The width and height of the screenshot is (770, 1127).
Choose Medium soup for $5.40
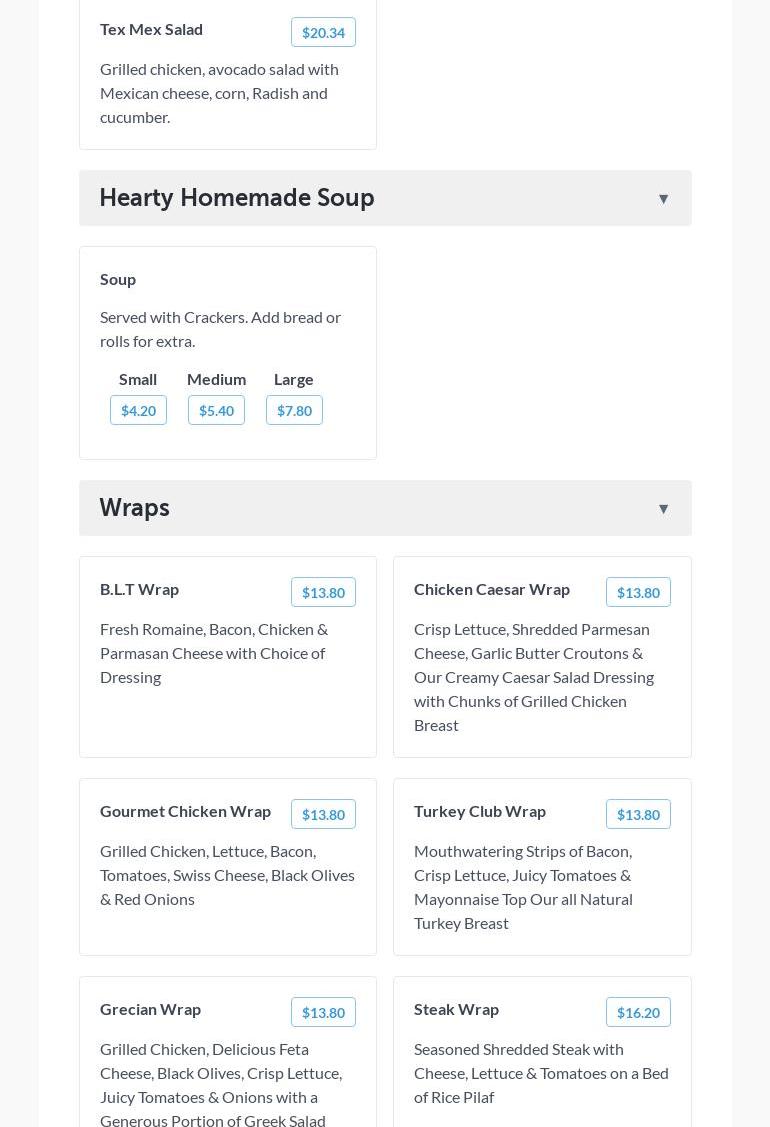click(216, 411)
